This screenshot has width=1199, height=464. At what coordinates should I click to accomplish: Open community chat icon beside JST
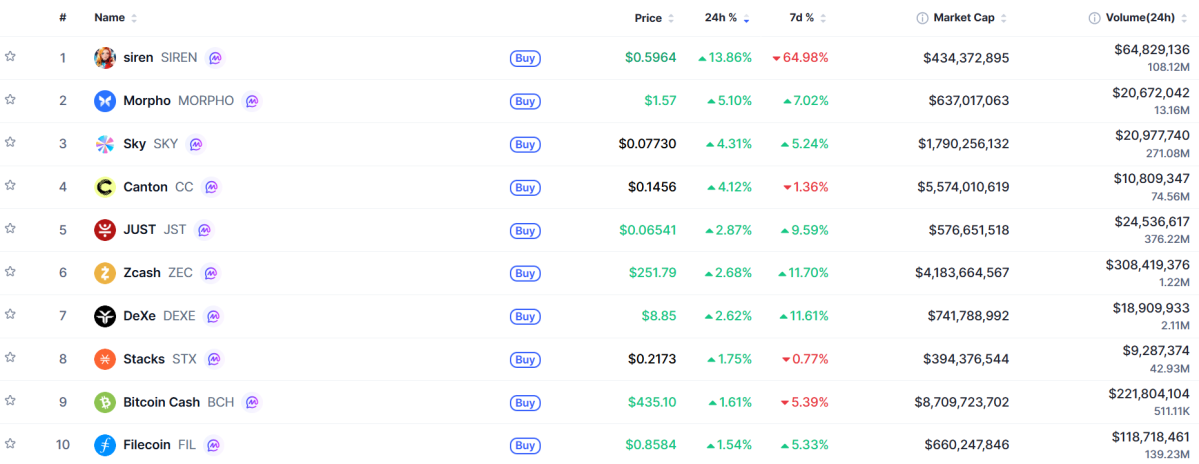[x=203, y=230]
